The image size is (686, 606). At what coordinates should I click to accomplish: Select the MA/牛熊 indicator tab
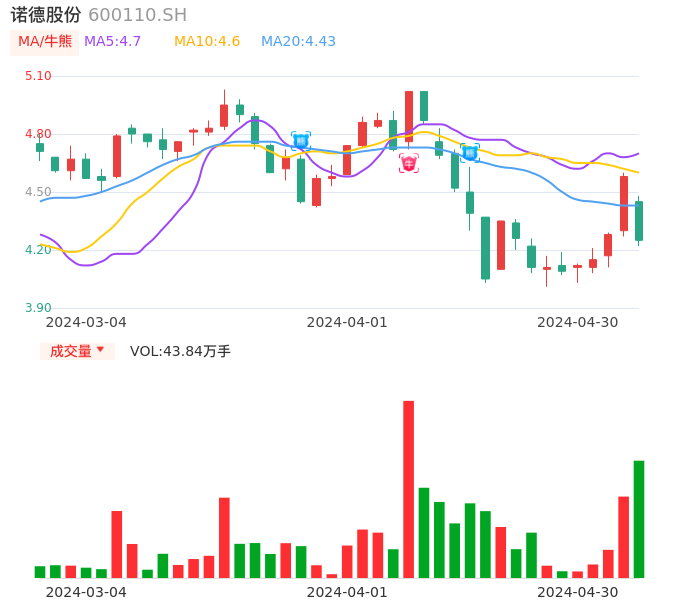(x=45, y=42)
